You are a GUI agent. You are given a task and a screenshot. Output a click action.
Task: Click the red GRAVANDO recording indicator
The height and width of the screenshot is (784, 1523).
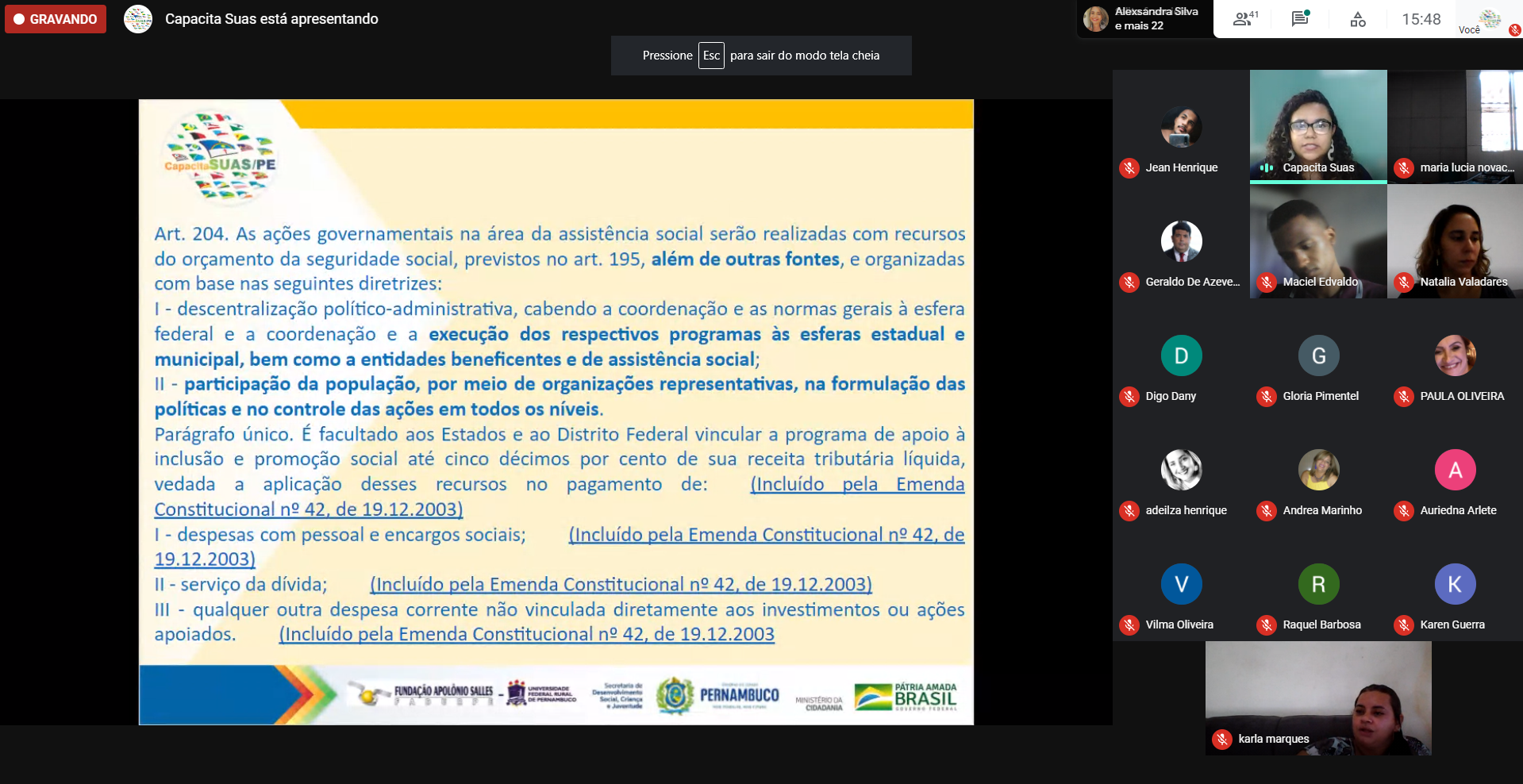coord(56,19)
